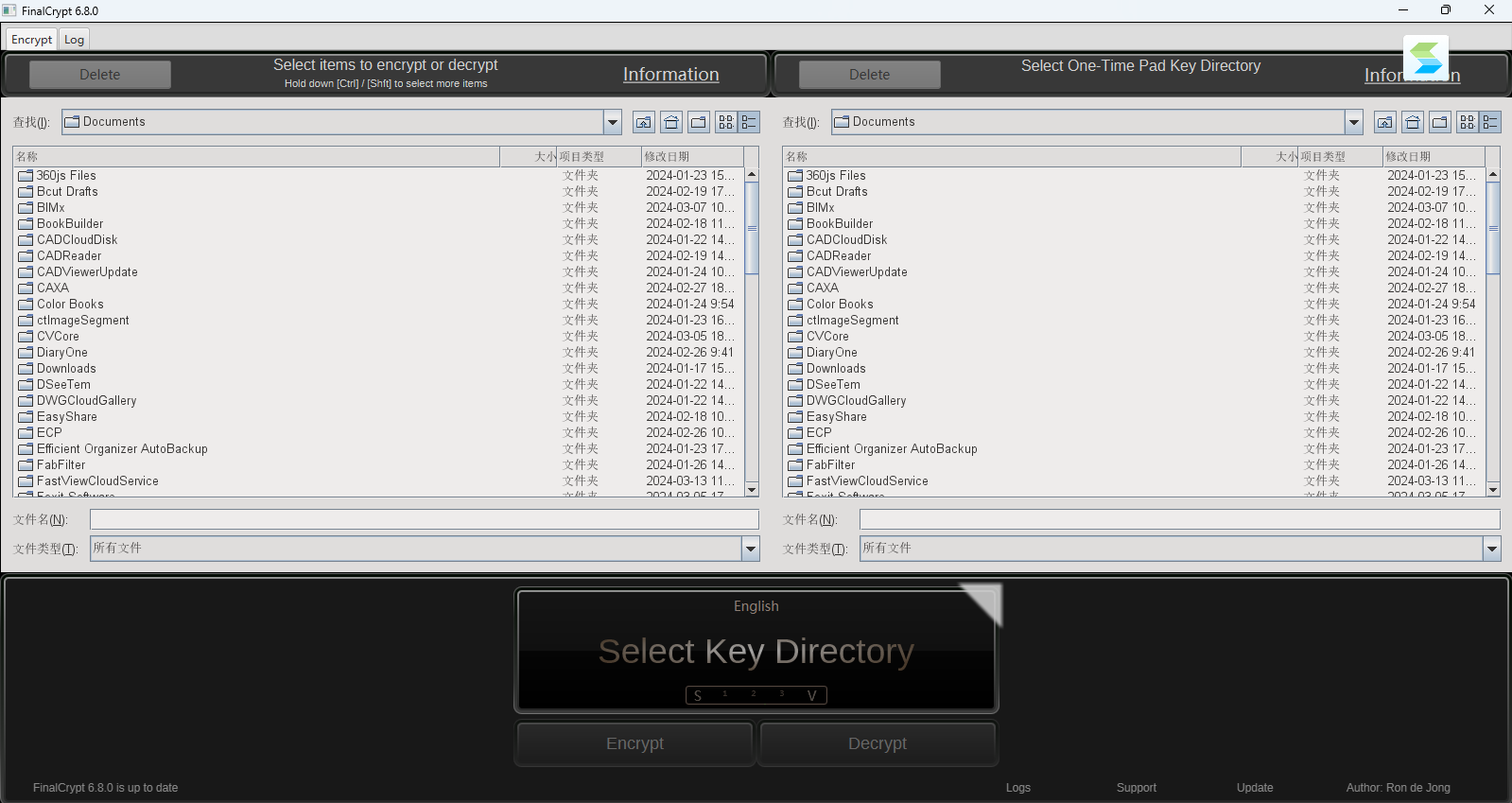This screenshot has height=803, width=1512.
Task: Open the Logs link in footer
Action: coord(1018,788)
